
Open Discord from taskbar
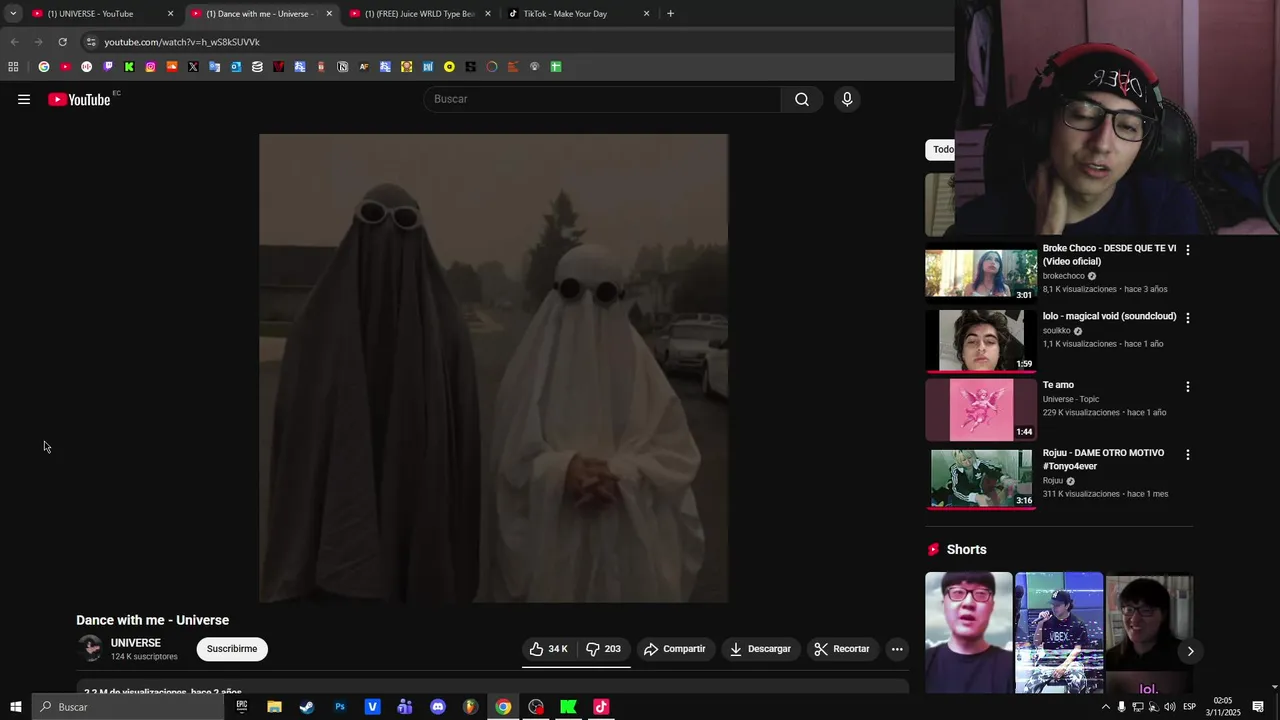pos(438,707)
